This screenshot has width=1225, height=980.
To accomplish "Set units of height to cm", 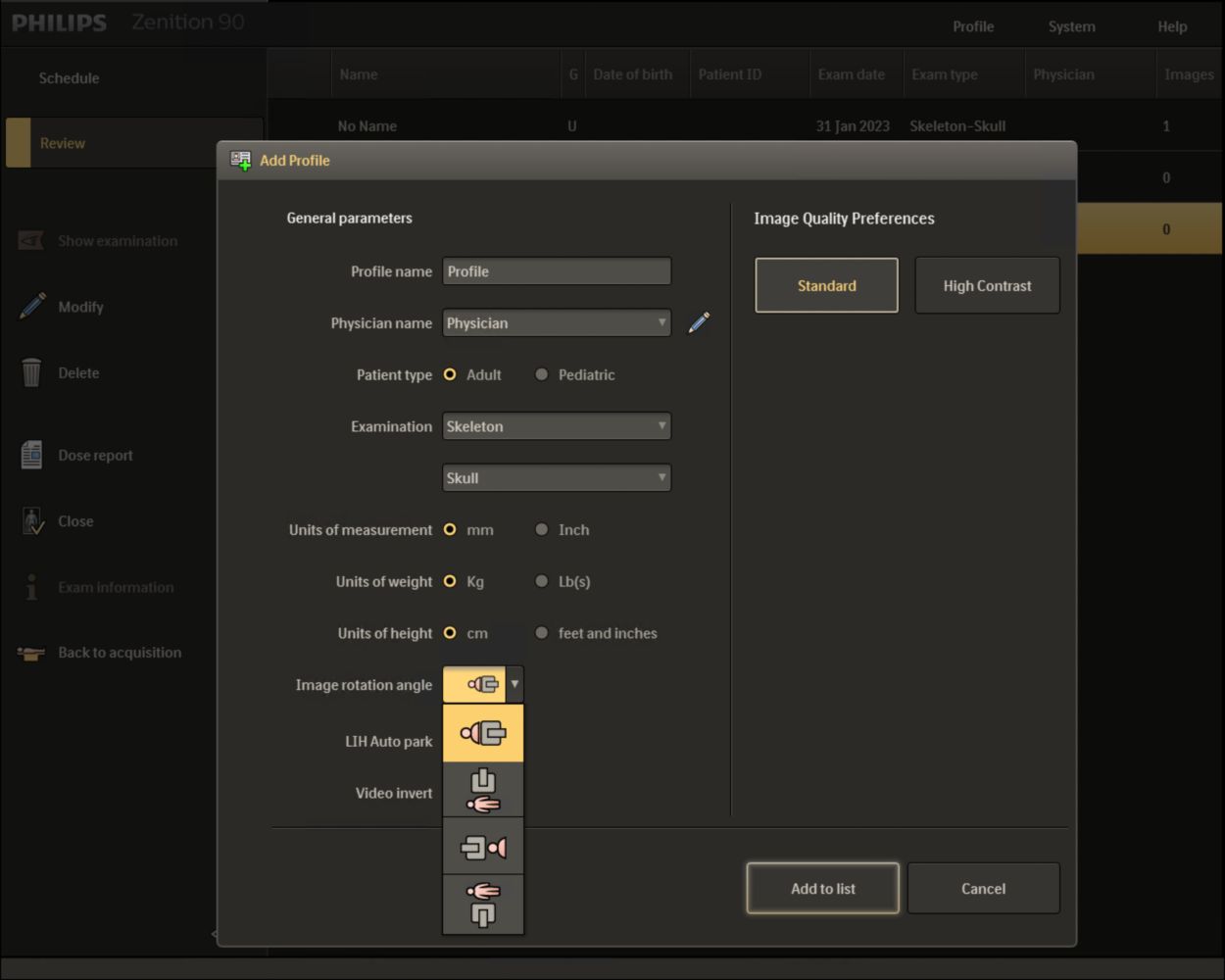I will (450, 633).
